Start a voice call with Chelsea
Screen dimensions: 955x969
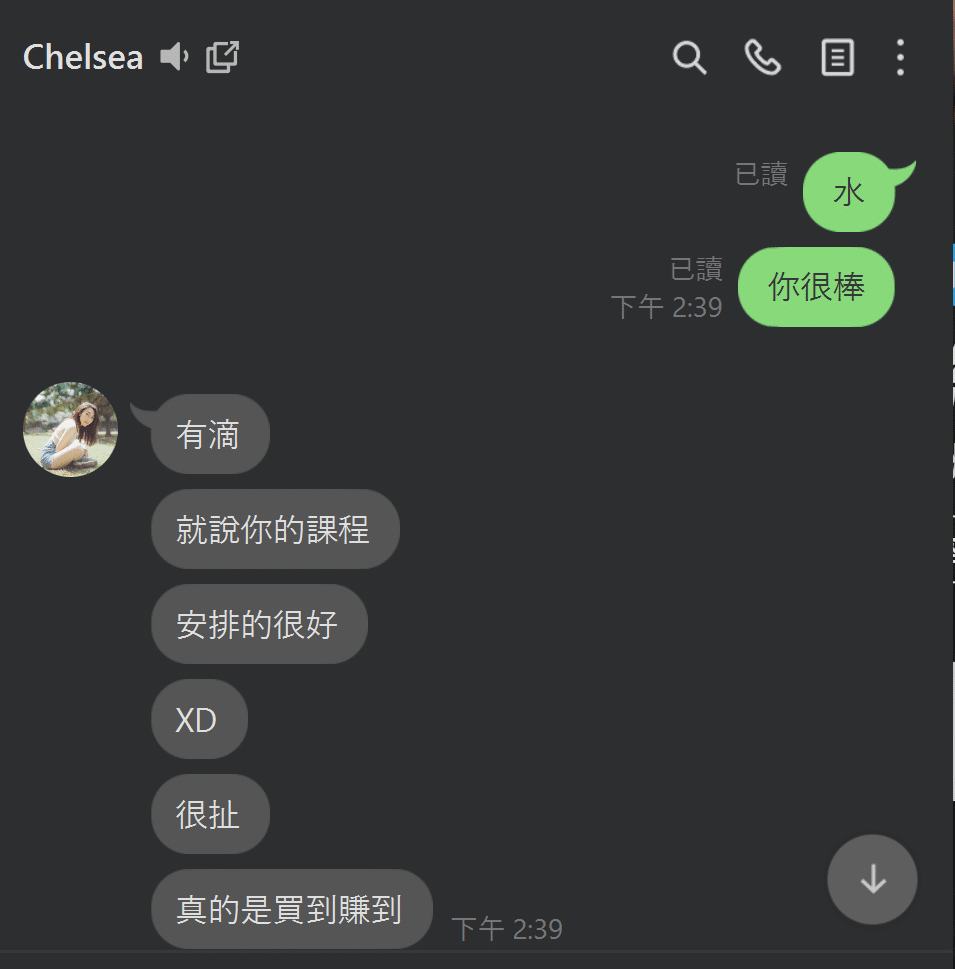(763, 57)
